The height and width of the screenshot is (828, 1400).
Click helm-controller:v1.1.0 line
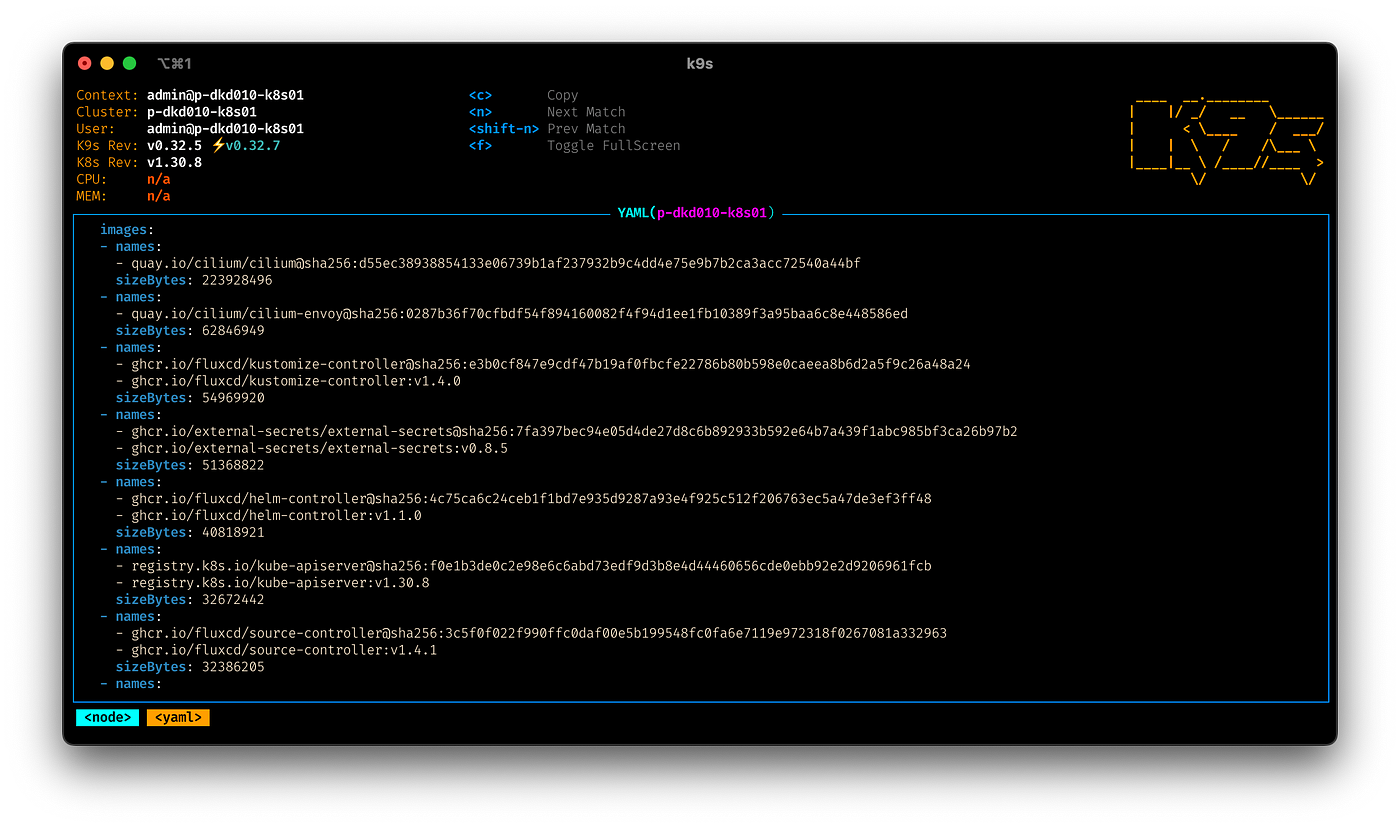269,516
